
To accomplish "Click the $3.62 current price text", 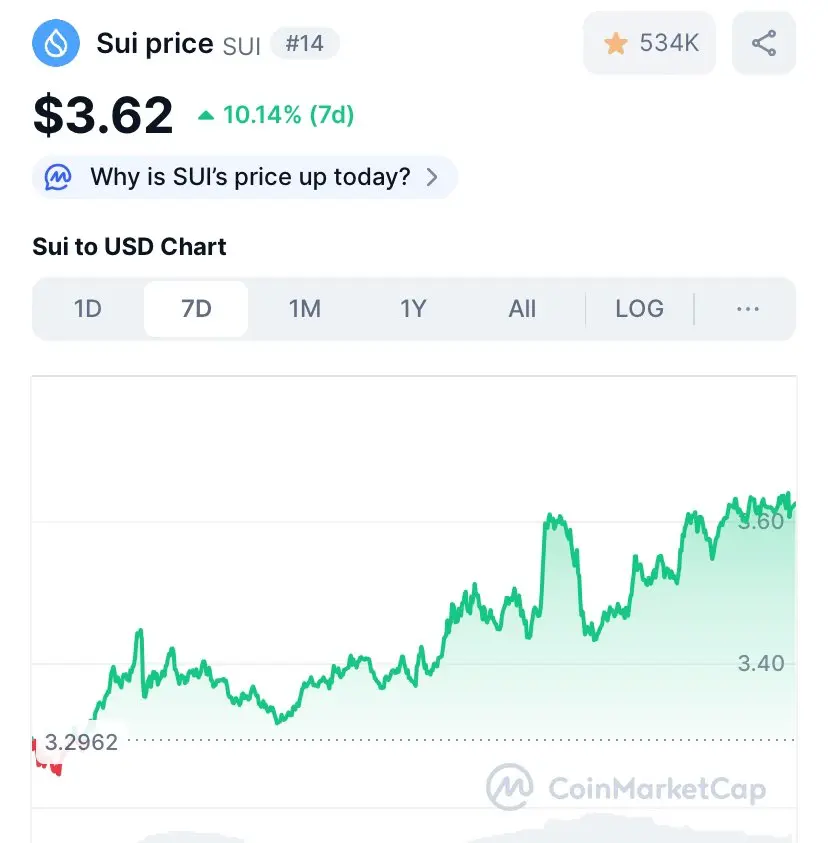I will point(103,115).
